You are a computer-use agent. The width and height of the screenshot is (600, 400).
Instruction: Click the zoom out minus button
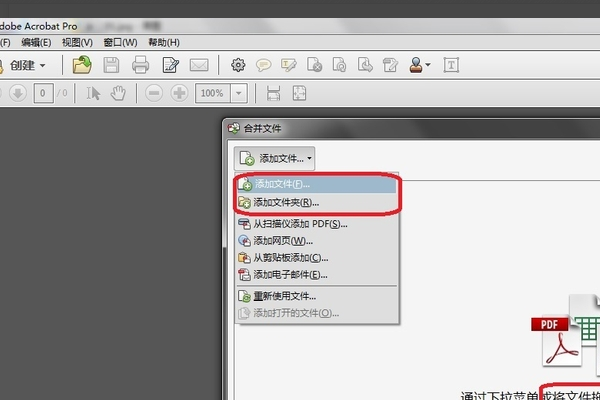coord(154,93)
